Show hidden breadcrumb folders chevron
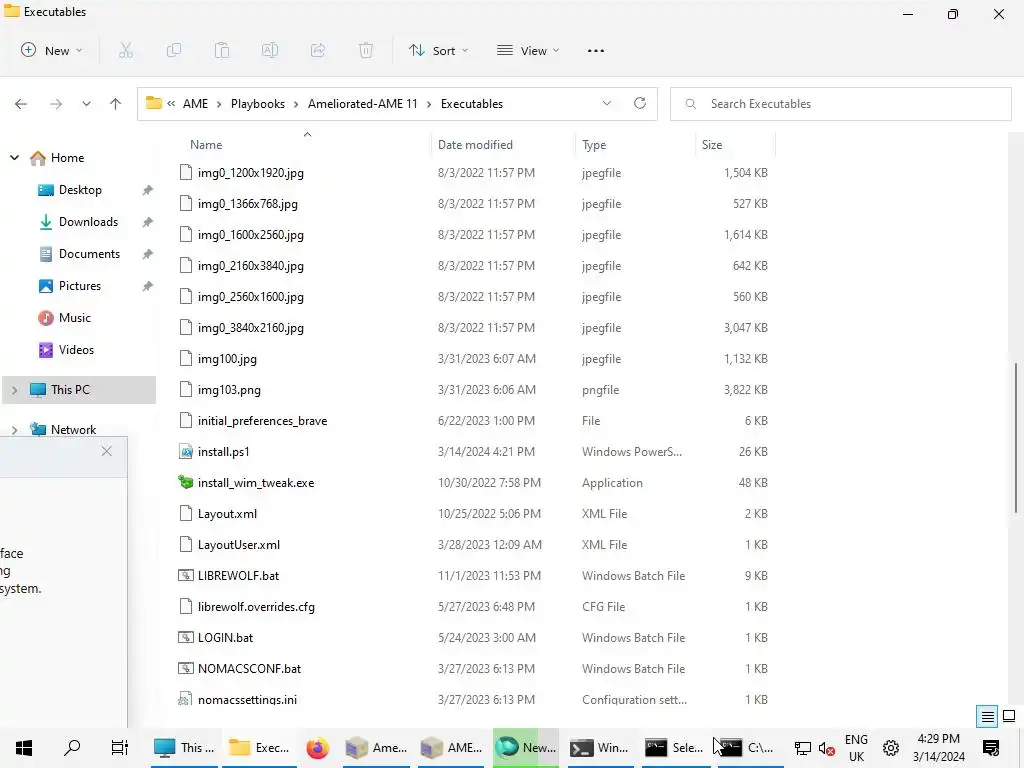 click(171, 103)
